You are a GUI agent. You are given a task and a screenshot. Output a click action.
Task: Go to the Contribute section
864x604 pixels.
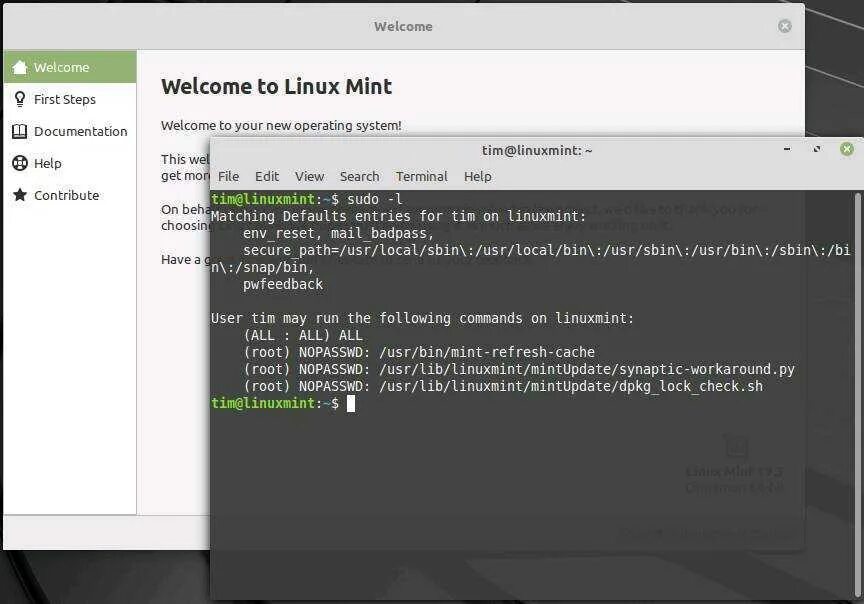[x=70, y=195]
